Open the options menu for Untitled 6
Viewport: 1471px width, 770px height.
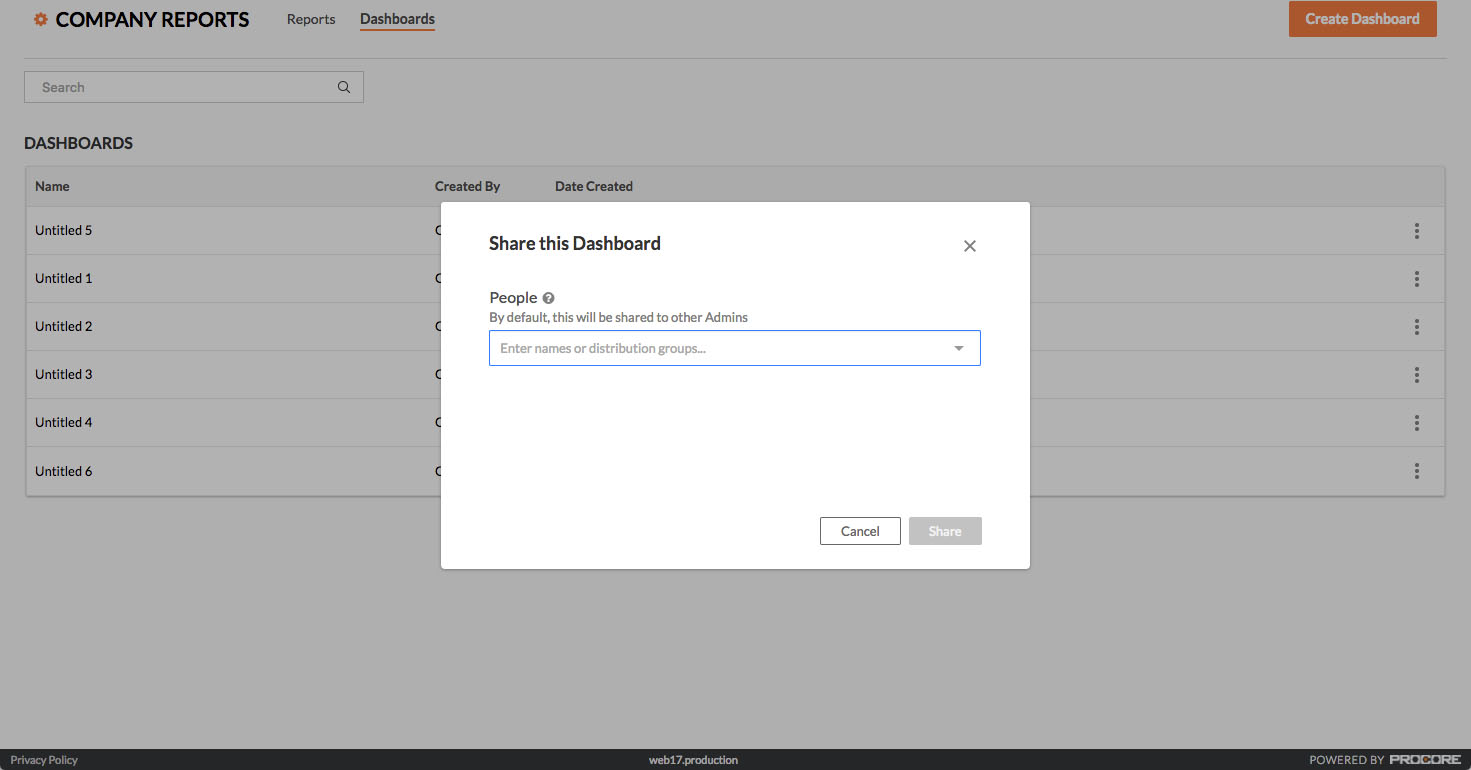[1417, 470]
